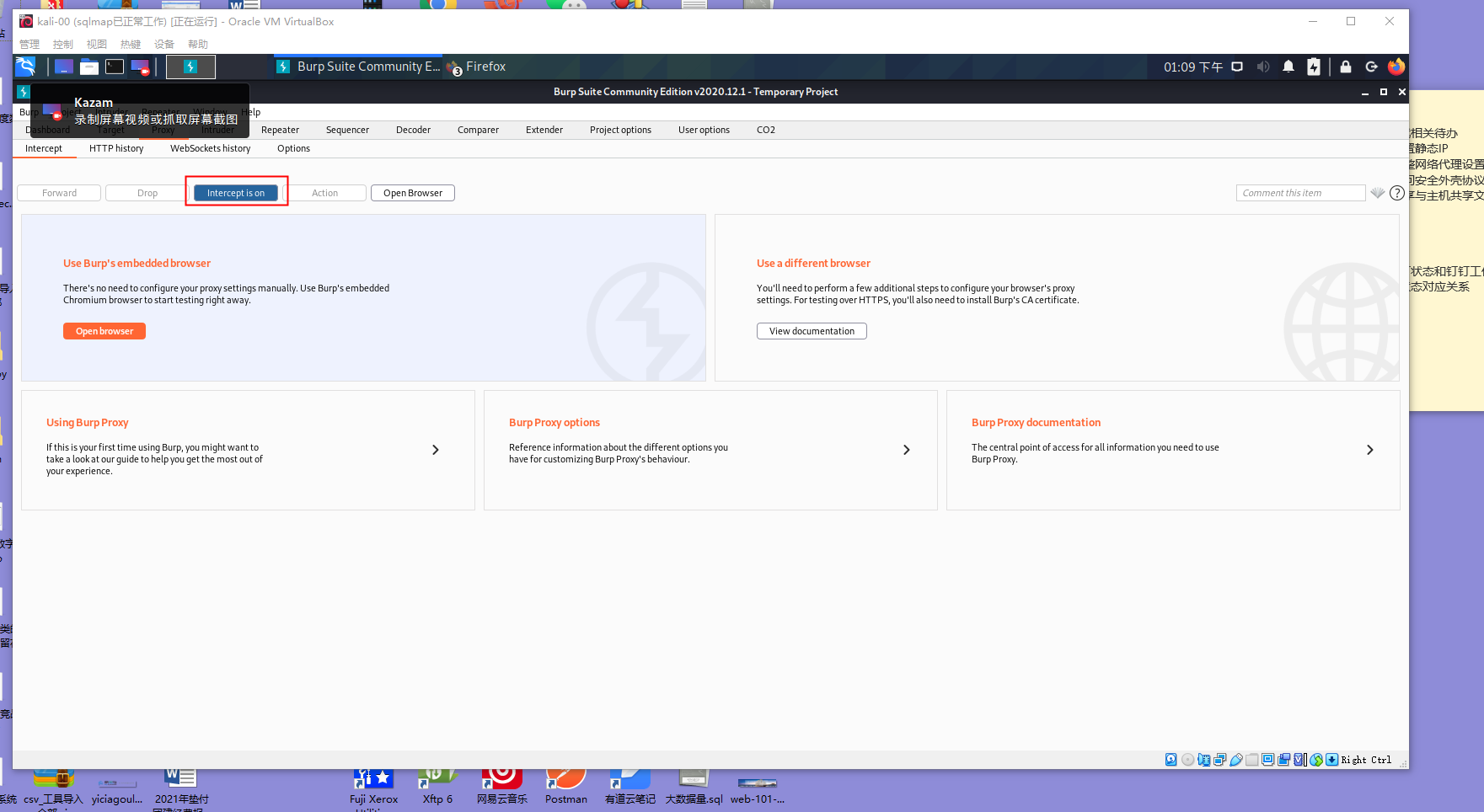Click the Comment this item field
Image resolution: width=1484 pixels, height=812 pixels.
pos(1300,193)
